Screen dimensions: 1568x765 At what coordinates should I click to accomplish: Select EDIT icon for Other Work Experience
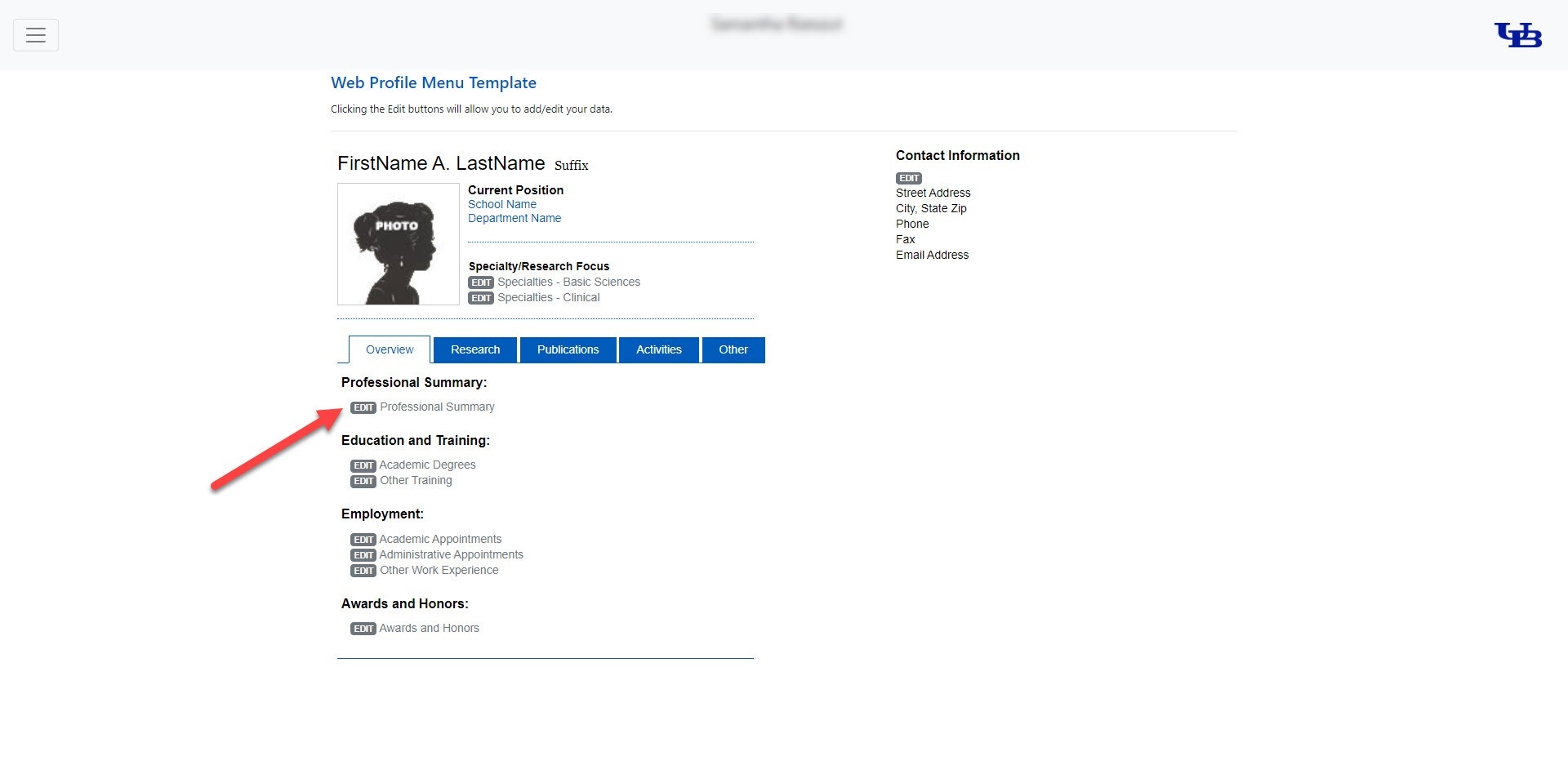coord(363,571)
